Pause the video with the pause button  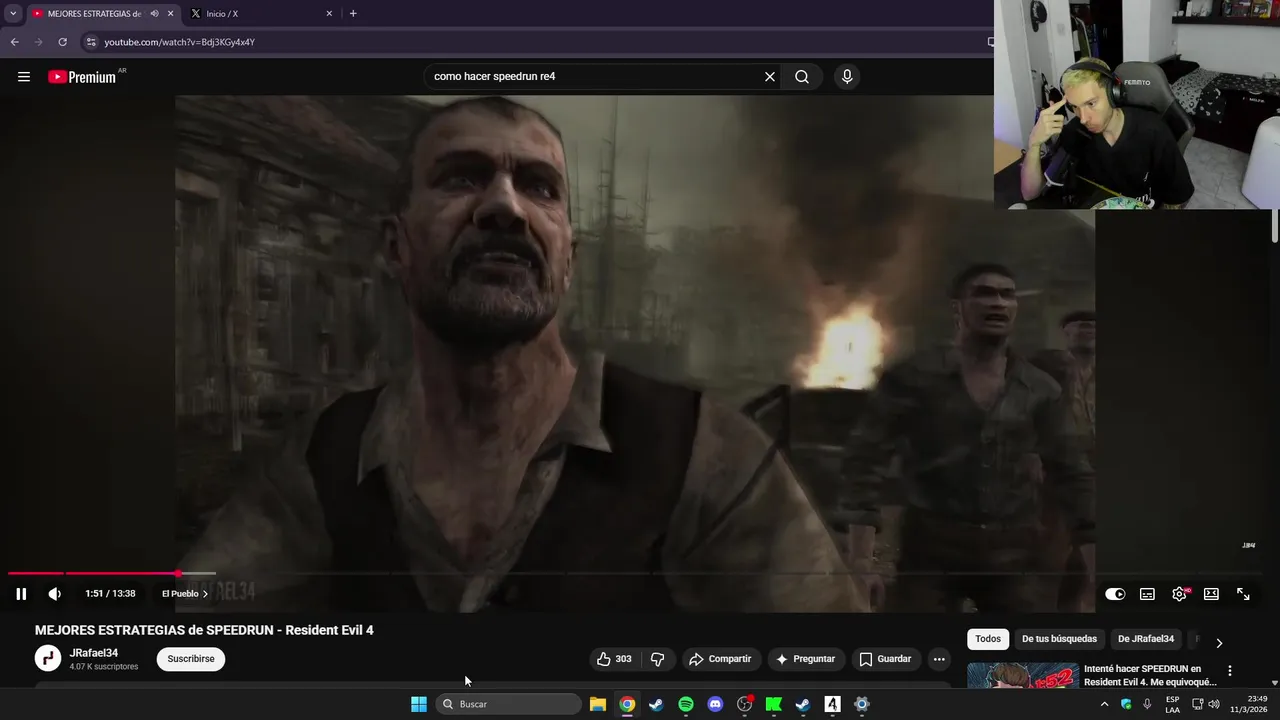[x=21, y=594]
